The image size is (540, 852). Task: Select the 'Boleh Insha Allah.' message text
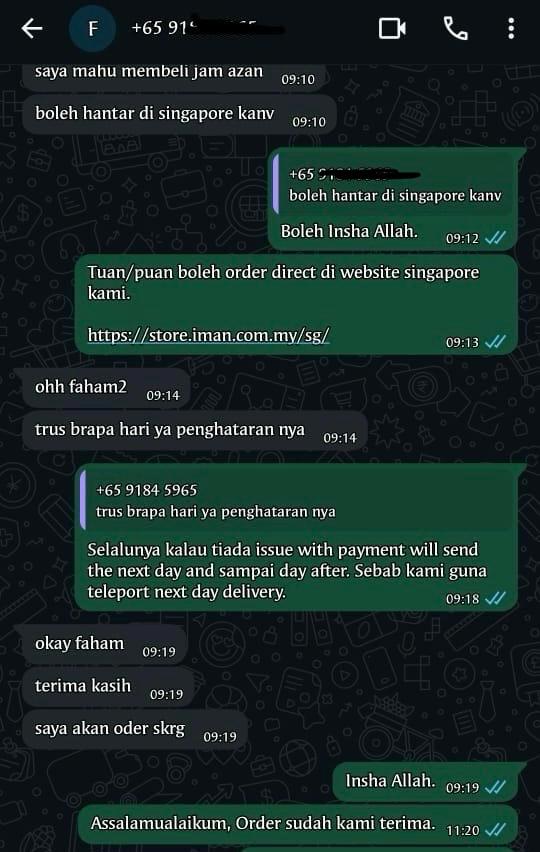click(349, 231)
